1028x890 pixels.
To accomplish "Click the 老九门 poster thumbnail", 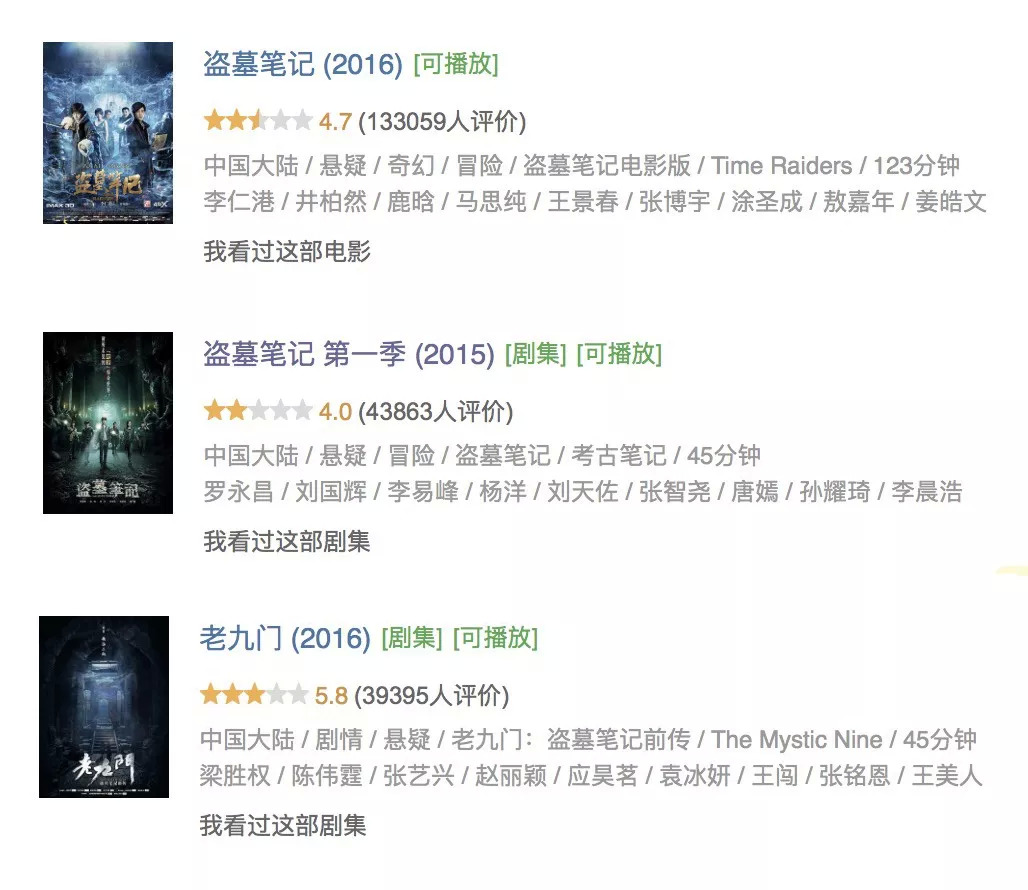I will [x=104, y=706].
